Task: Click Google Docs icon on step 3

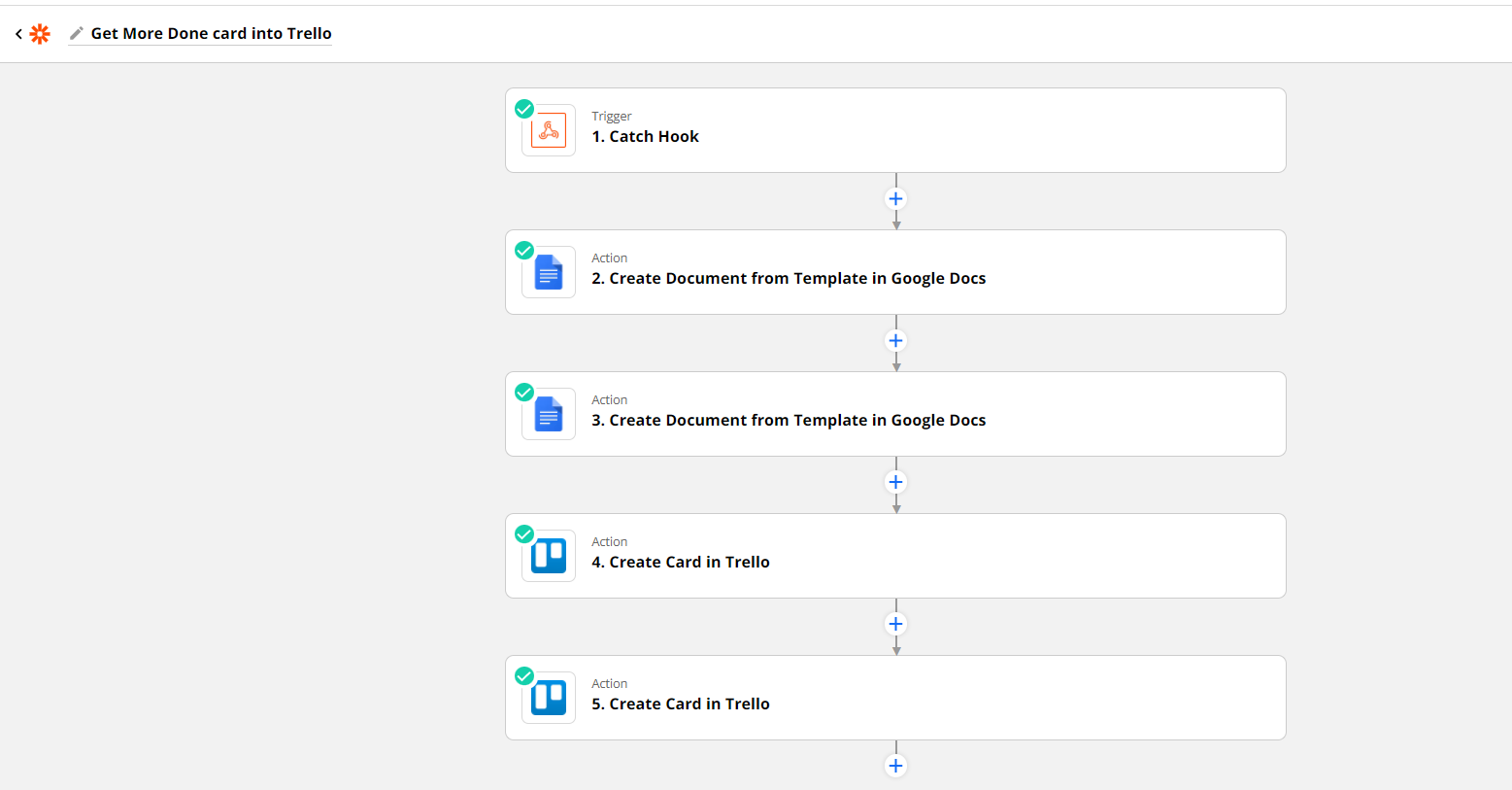Action: pos(549,414)
